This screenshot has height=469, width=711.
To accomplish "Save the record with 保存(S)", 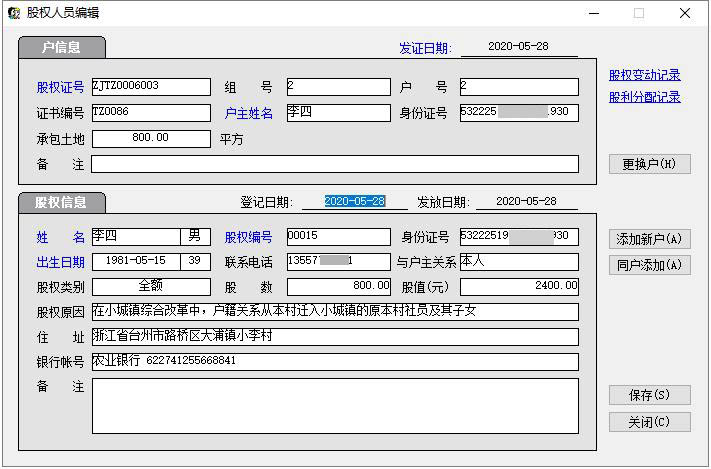I will point(649,395).
